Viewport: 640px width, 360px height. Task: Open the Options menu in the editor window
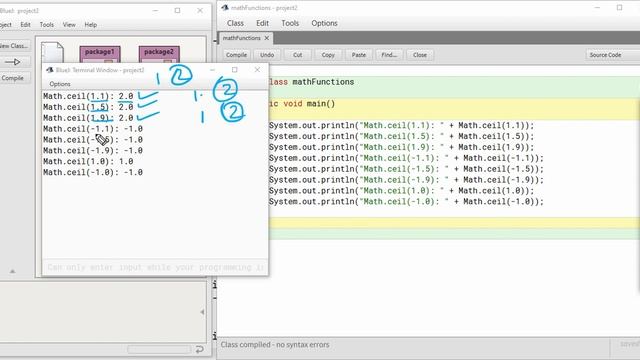pyautogui.click(x=324, y=23)
